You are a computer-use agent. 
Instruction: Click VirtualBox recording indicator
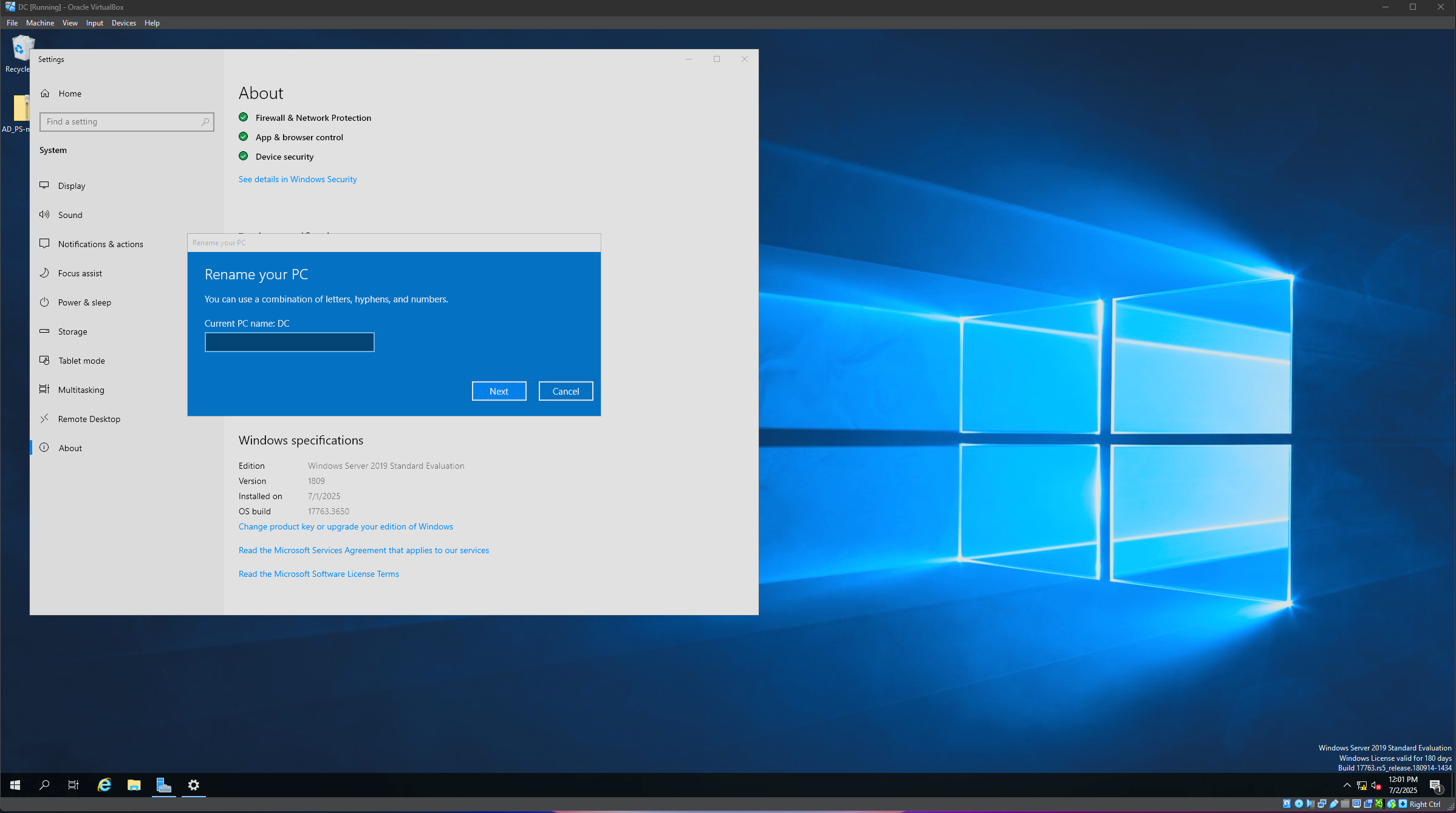[1368, 804]
